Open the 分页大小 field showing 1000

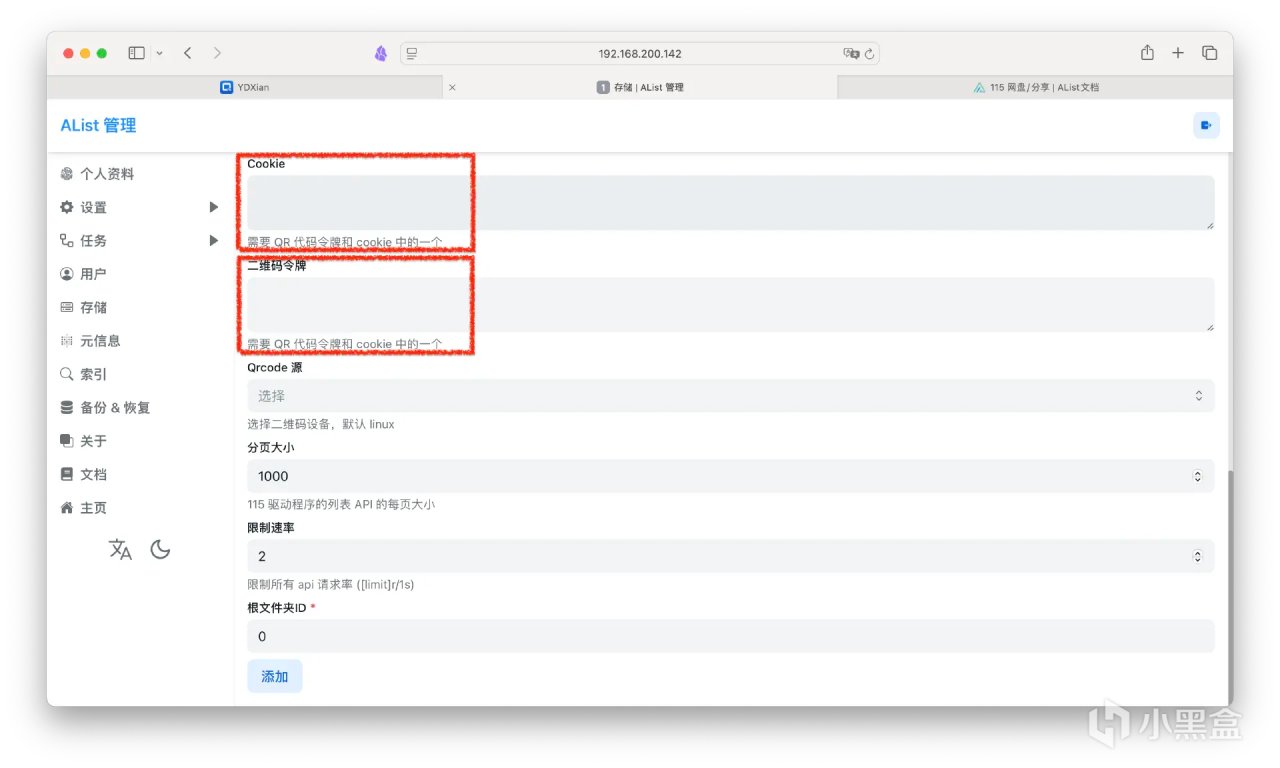[731, 476]
